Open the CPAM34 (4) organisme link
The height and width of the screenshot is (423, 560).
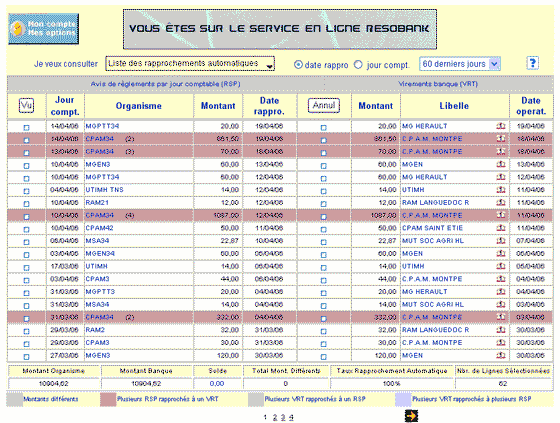point(110,215)
